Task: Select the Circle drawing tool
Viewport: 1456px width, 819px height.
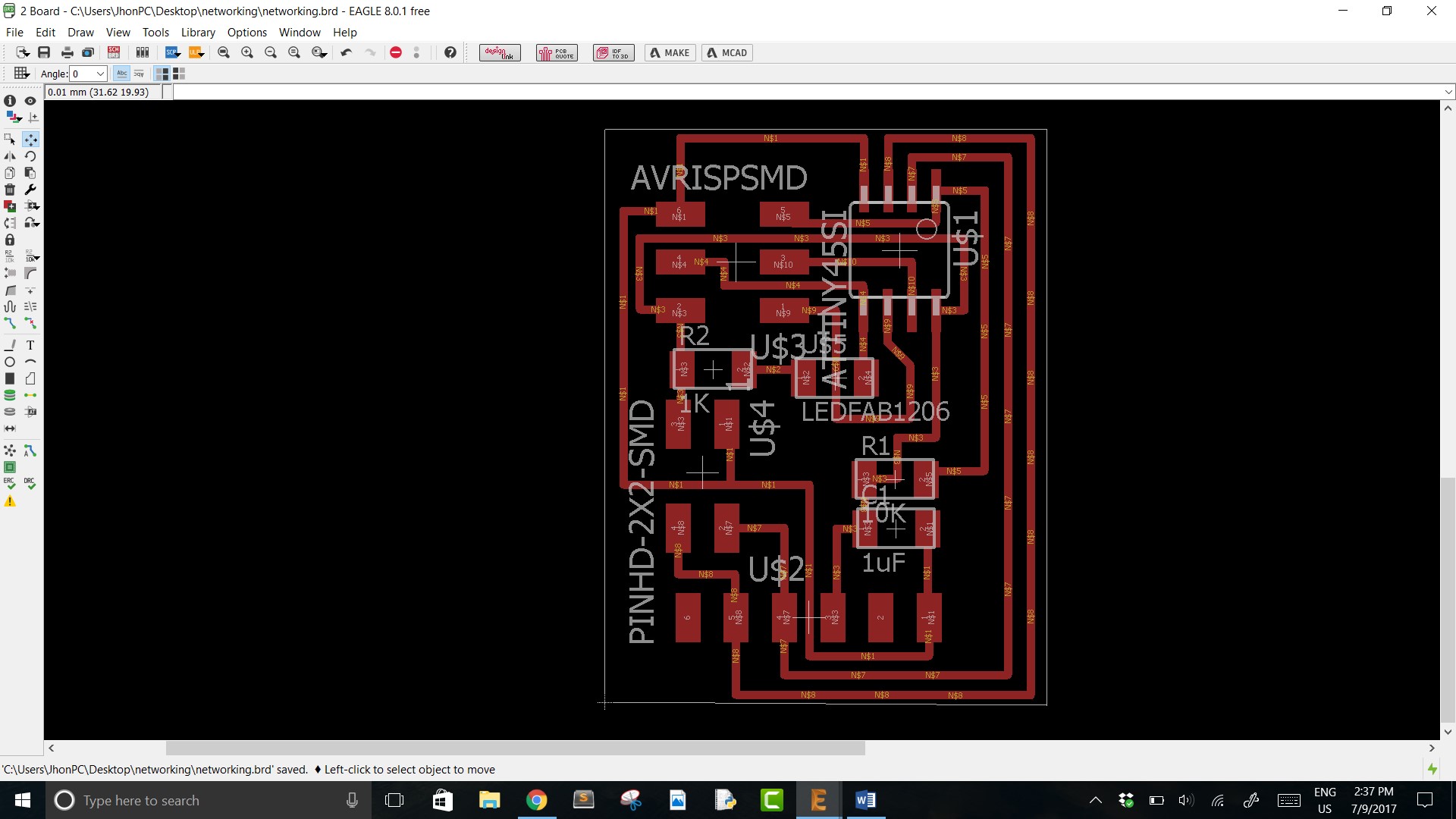Action: click(10, 362)
